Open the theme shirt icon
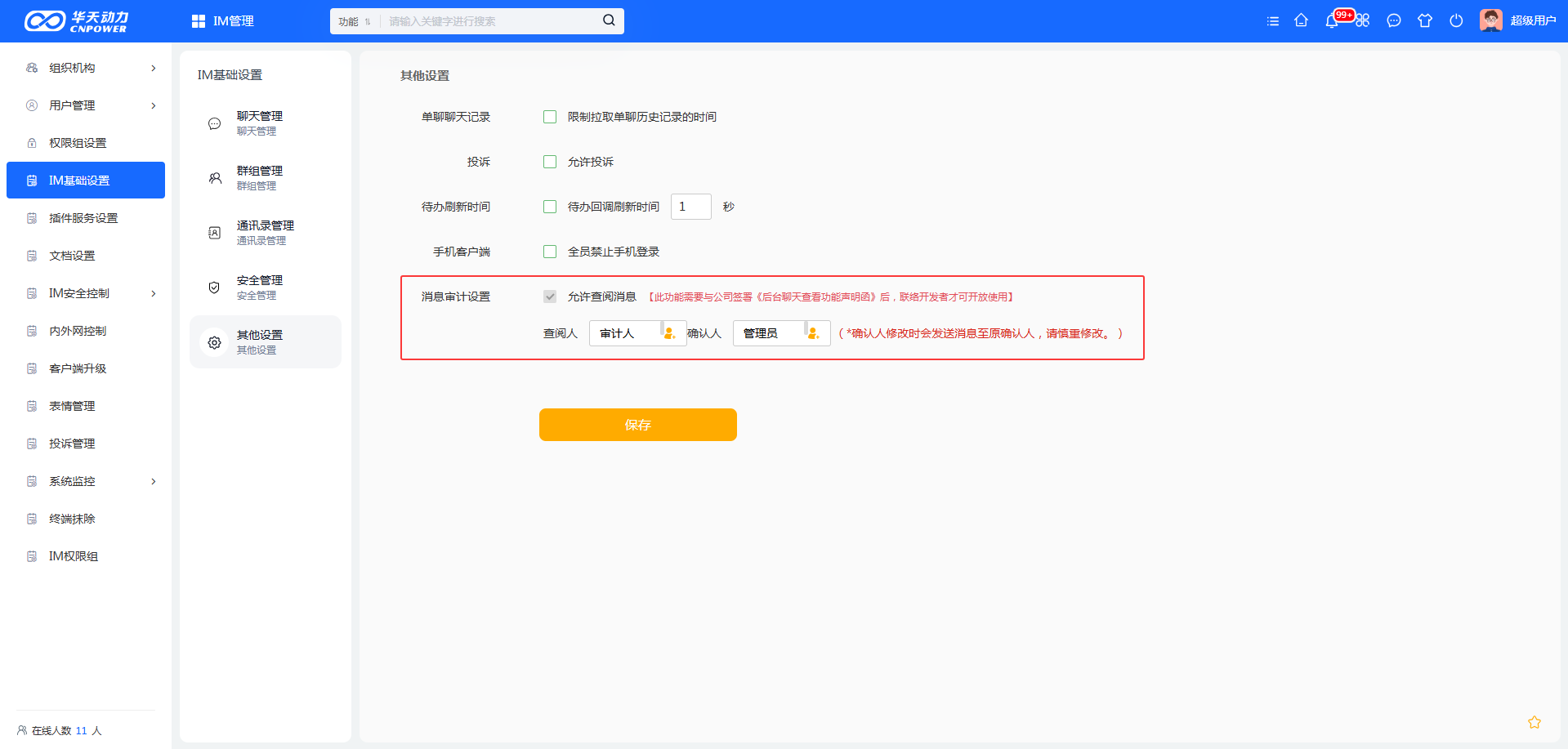The width and height of the screenshot is (1568, 749). click(1425, 20)
